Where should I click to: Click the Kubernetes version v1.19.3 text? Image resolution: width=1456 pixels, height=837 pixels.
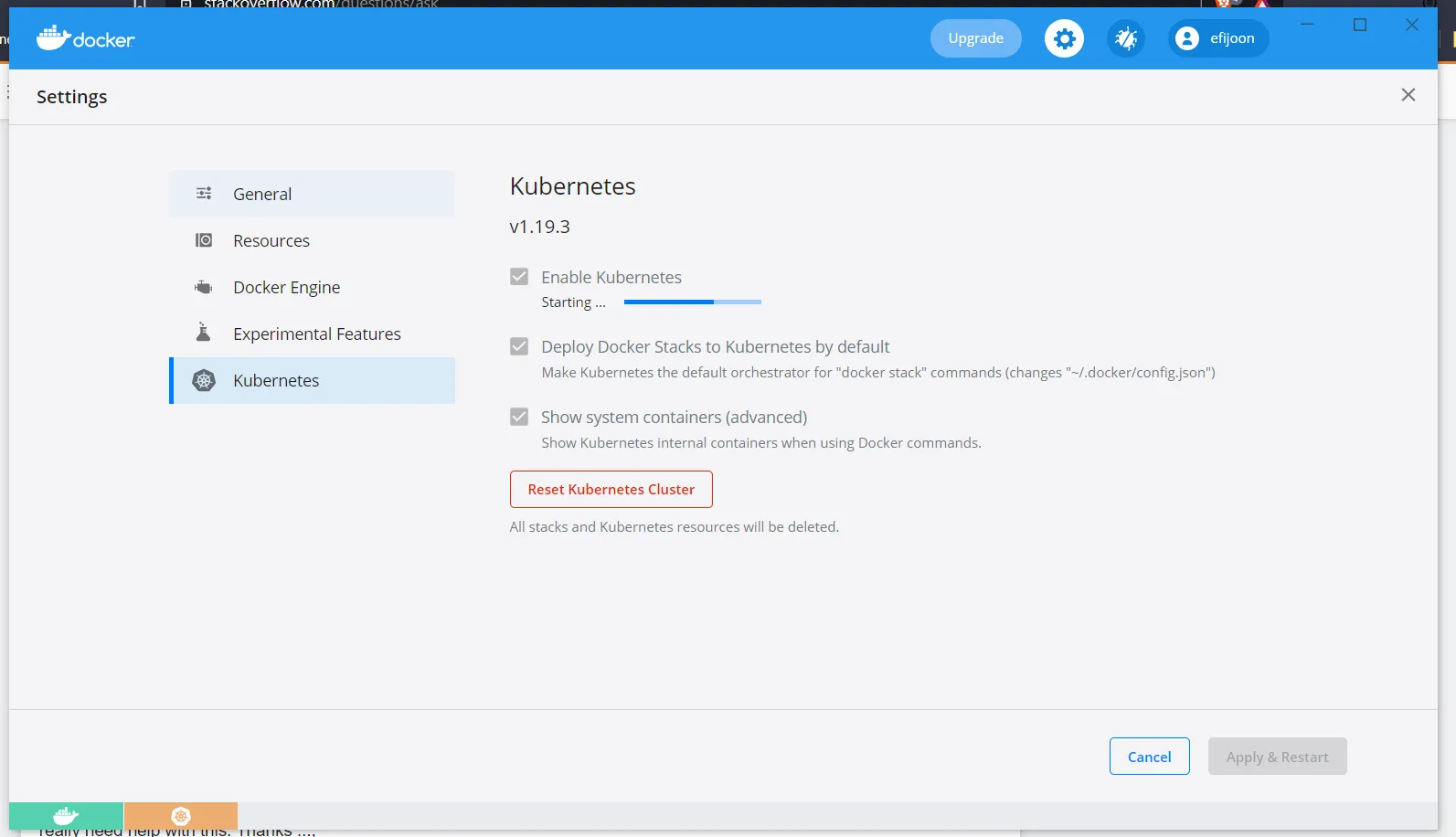(540, 227)
